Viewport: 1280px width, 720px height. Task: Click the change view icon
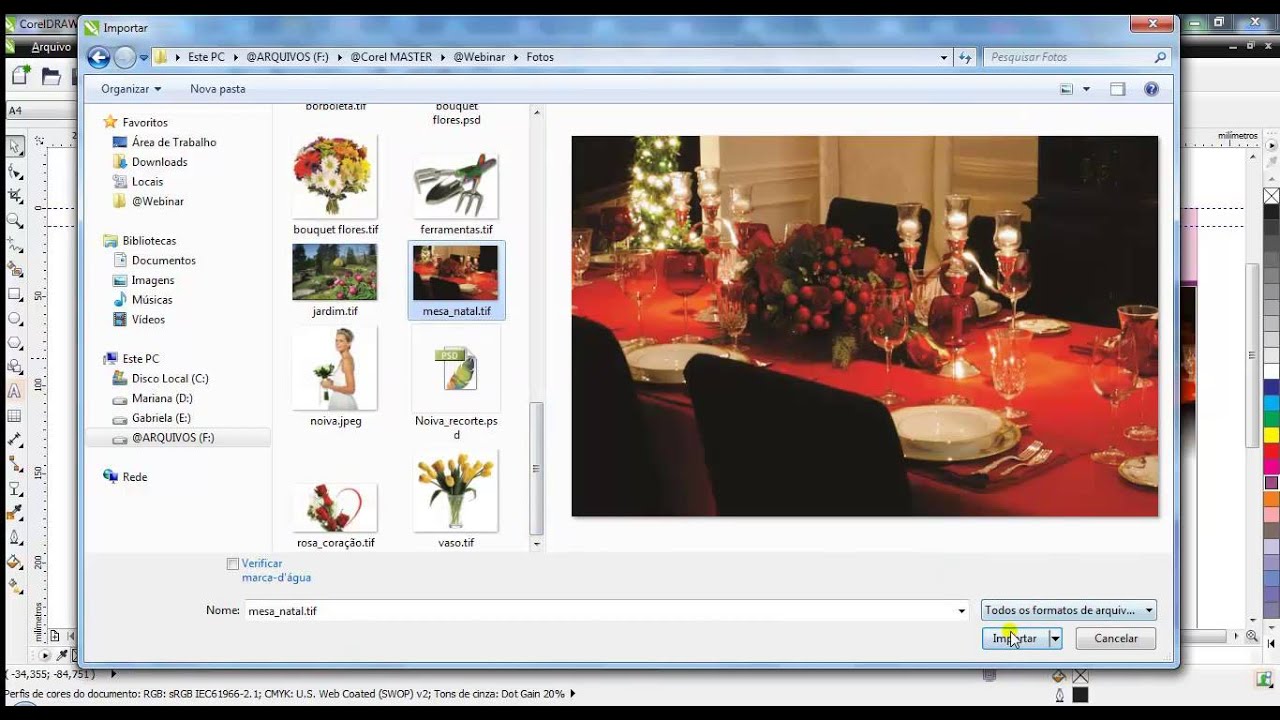point(1066,89)
